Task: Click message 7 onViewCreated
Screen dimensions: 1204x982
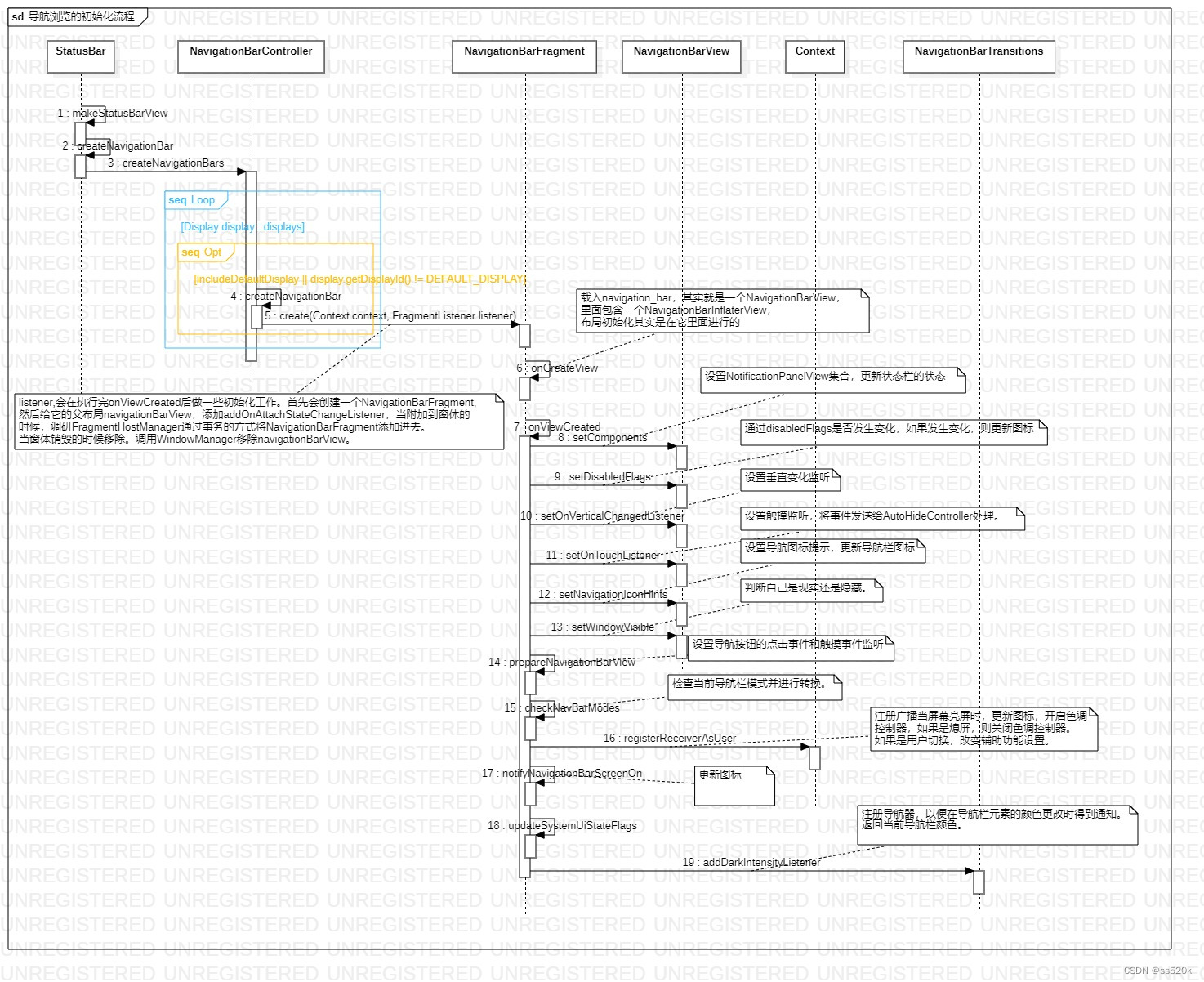Action: pyautogui.click(x=557, y=427)
